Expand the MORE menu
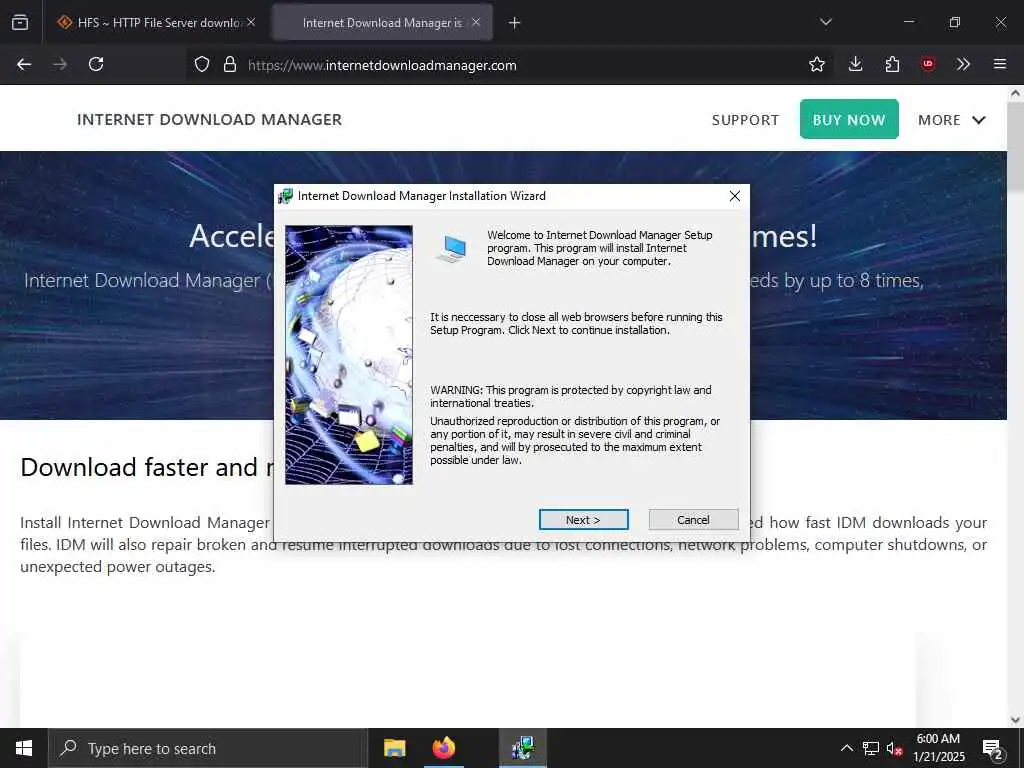Viewport: 1024px width, 768px height. coord(952,120)
